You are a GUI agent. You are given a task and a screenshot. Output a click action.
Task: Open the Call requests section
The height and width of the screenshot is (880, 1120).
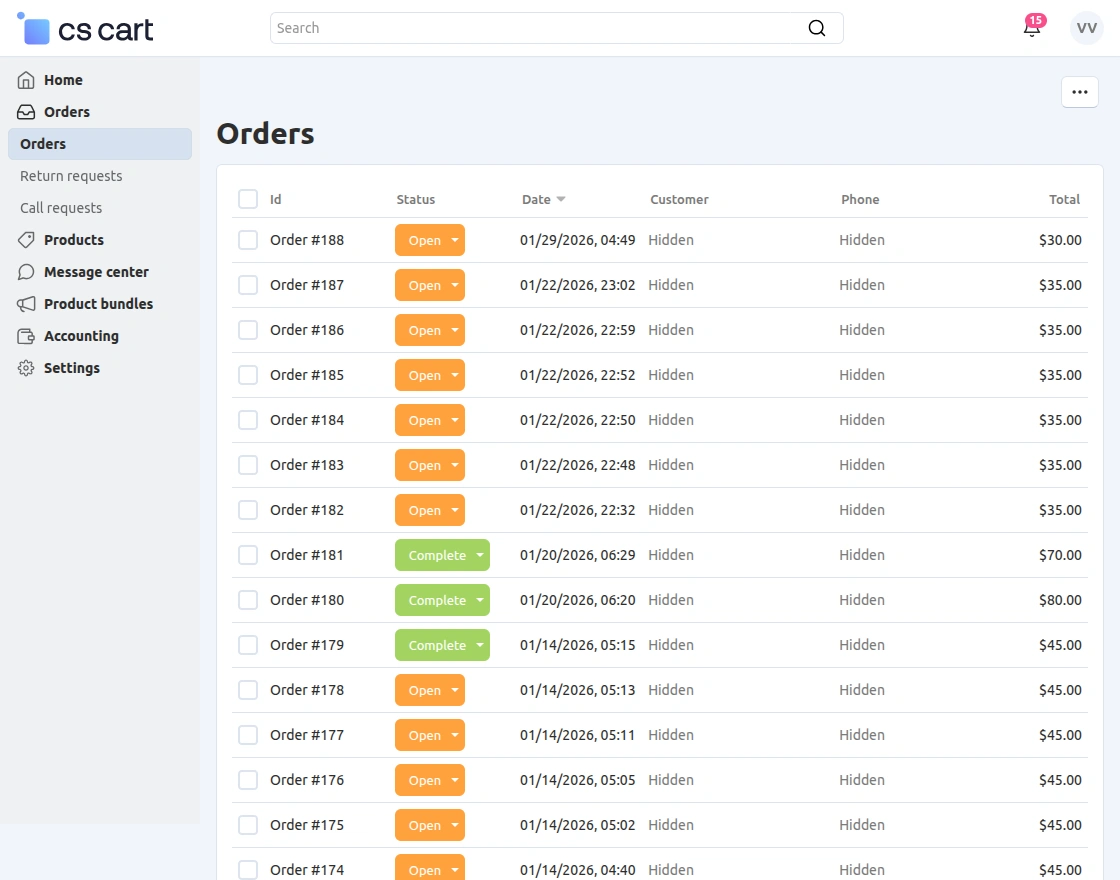[x=62, y=208]
